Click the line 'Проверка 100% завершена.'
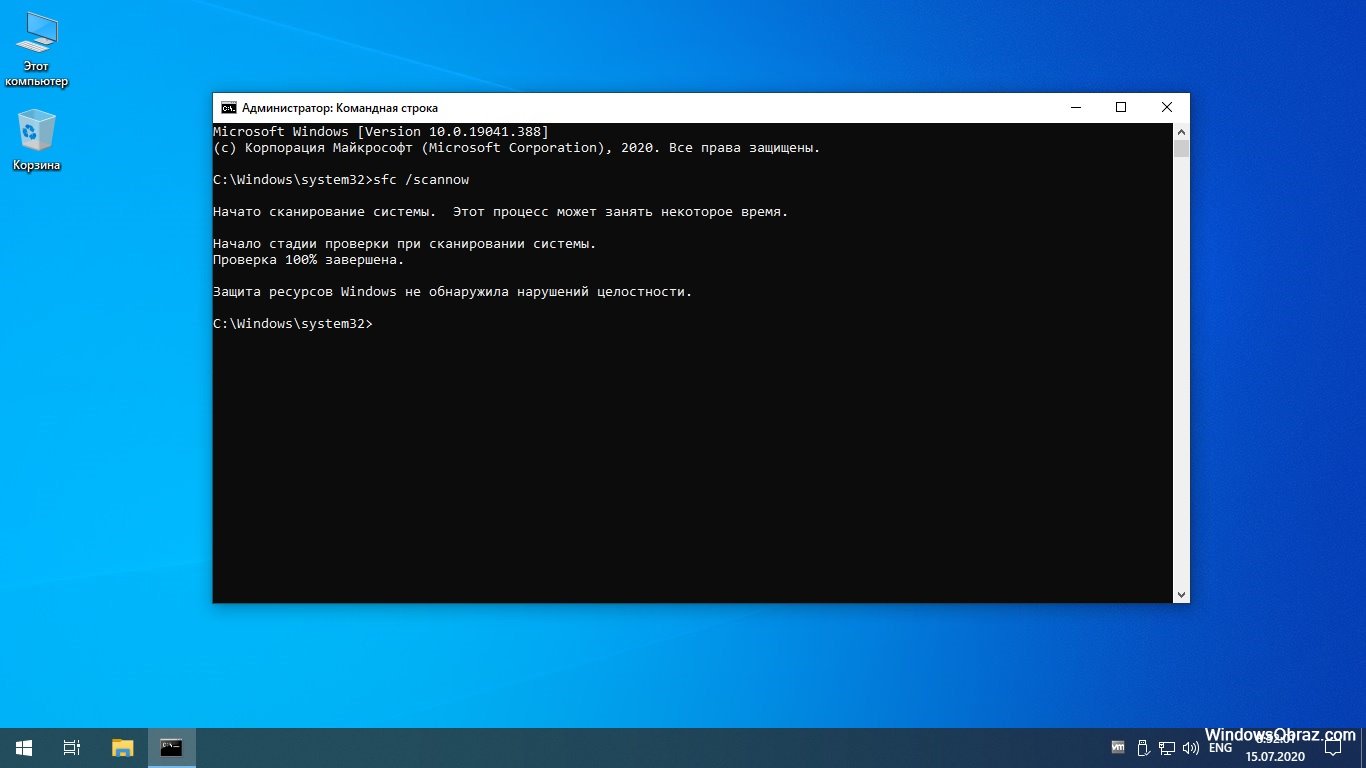The width and height of the screenshot is (1366, 768). [x=309, y=260]
